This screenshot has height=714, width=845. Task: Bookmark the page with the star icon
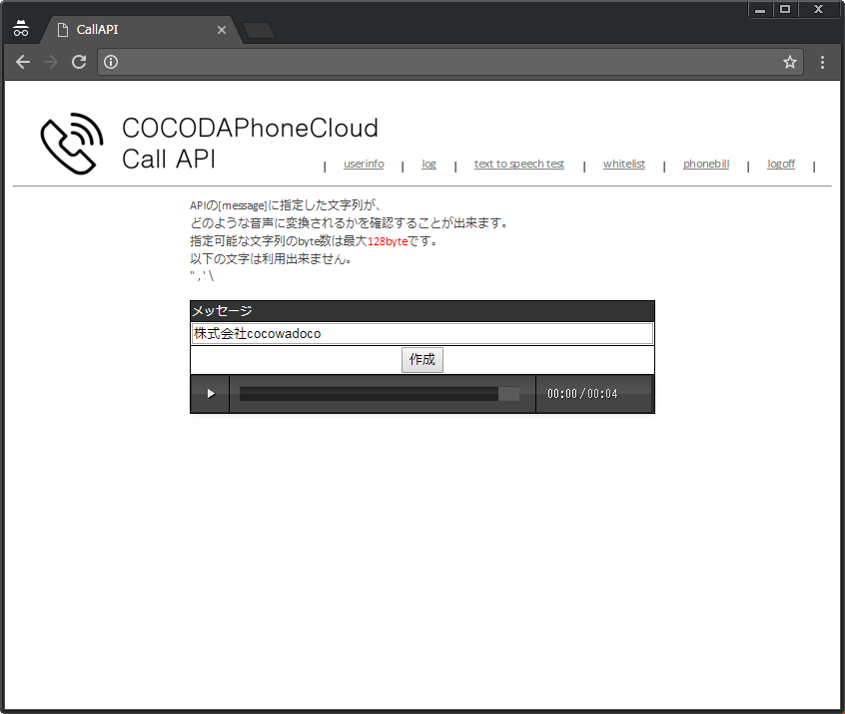coord(789,62)
